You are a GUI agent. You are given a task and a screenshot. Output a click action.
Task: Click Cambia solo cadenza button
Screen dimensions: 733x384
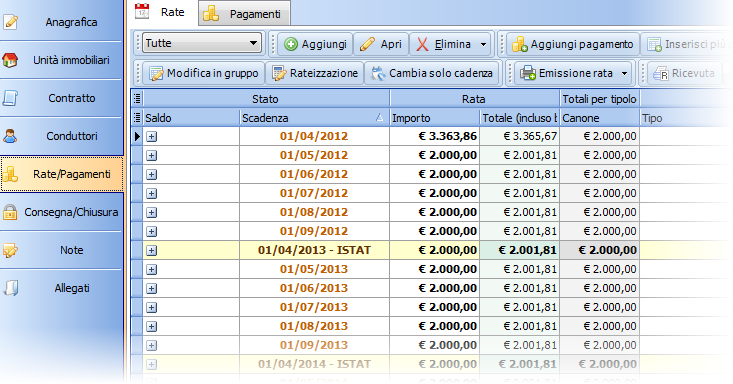pos(431,73)
